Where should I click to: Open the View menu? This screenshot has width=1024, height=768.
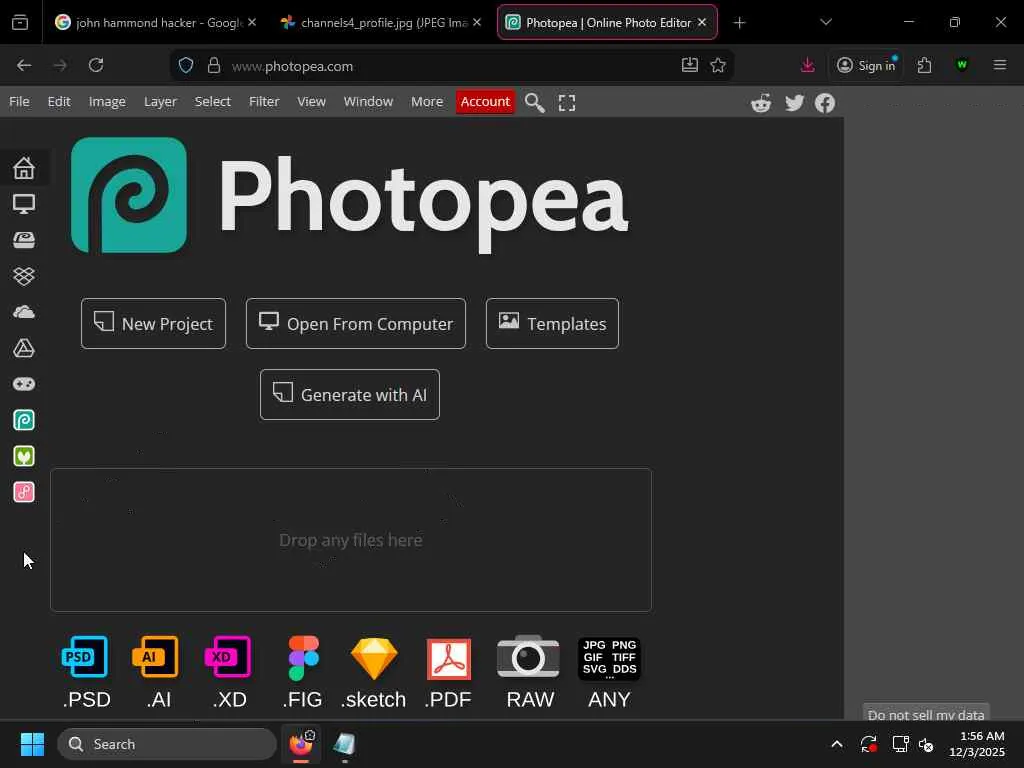[x=311, y=102]
